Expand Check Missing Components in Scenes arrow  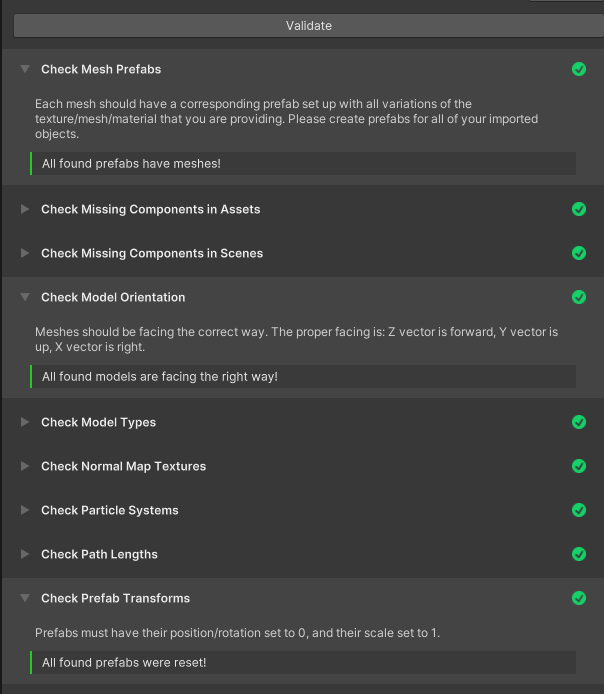[25, 253]
